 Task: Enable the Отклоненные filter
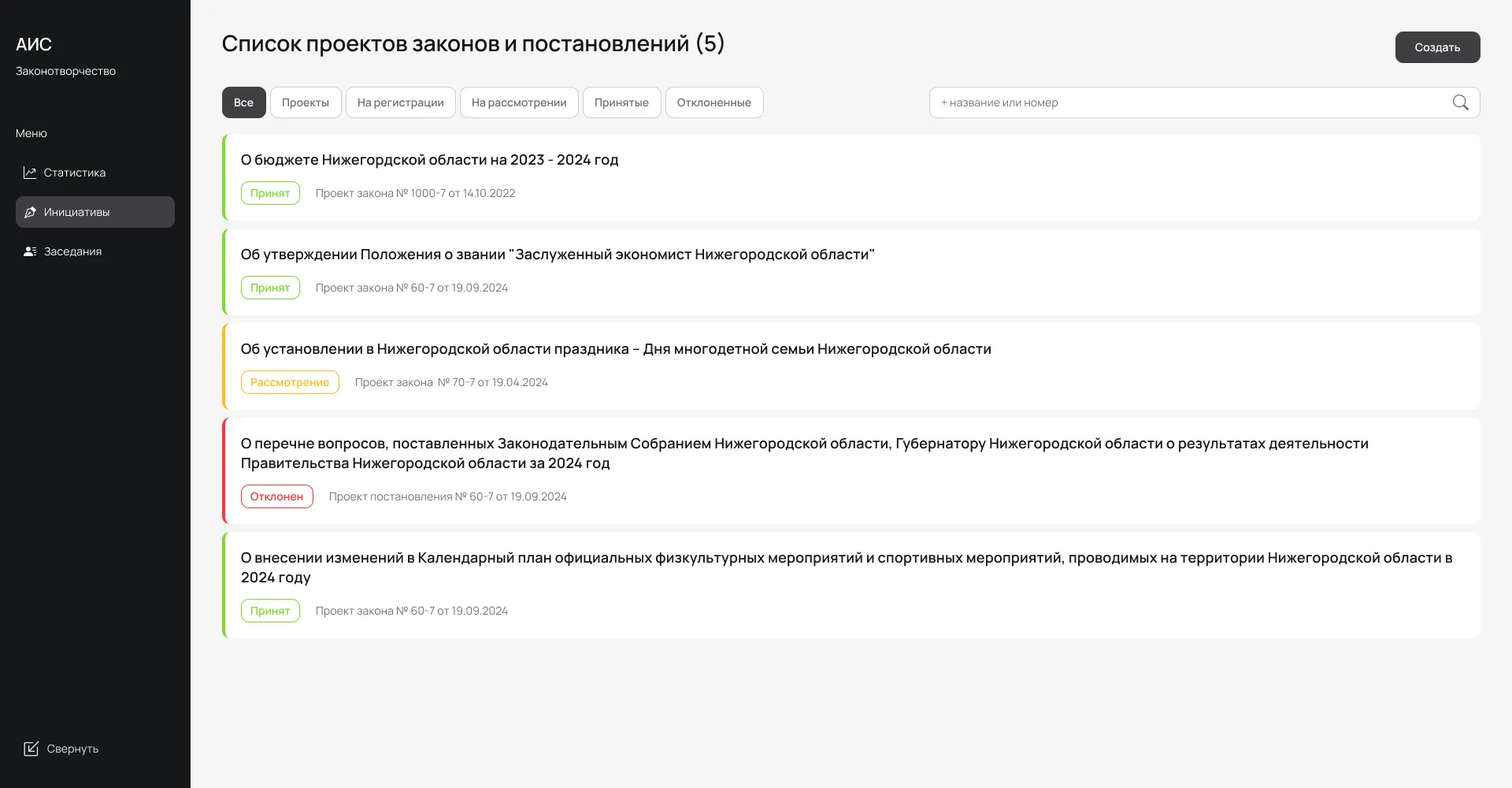(713, 102)
